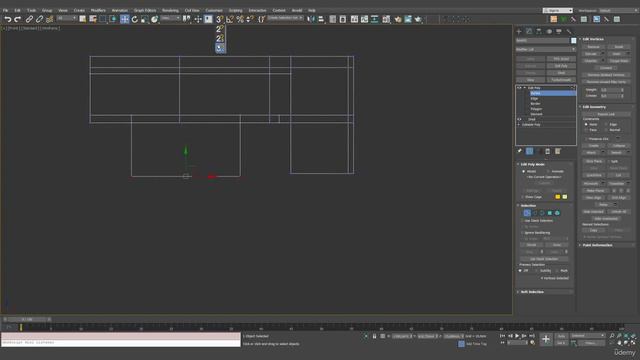This screenshot has height=360, width=640.
Task: Toggle the 3D Snaps button
Action: point(220,19)
